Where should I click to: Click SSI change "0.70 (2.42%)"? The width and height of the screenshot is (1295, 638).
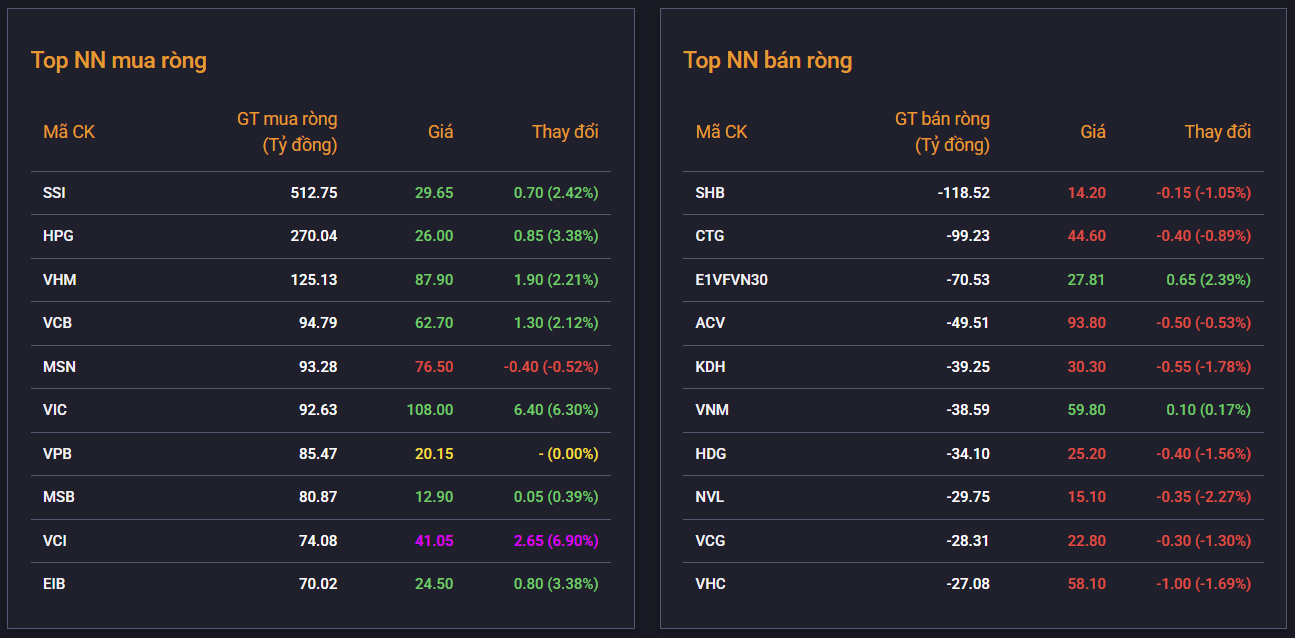[x=556, y=193]
